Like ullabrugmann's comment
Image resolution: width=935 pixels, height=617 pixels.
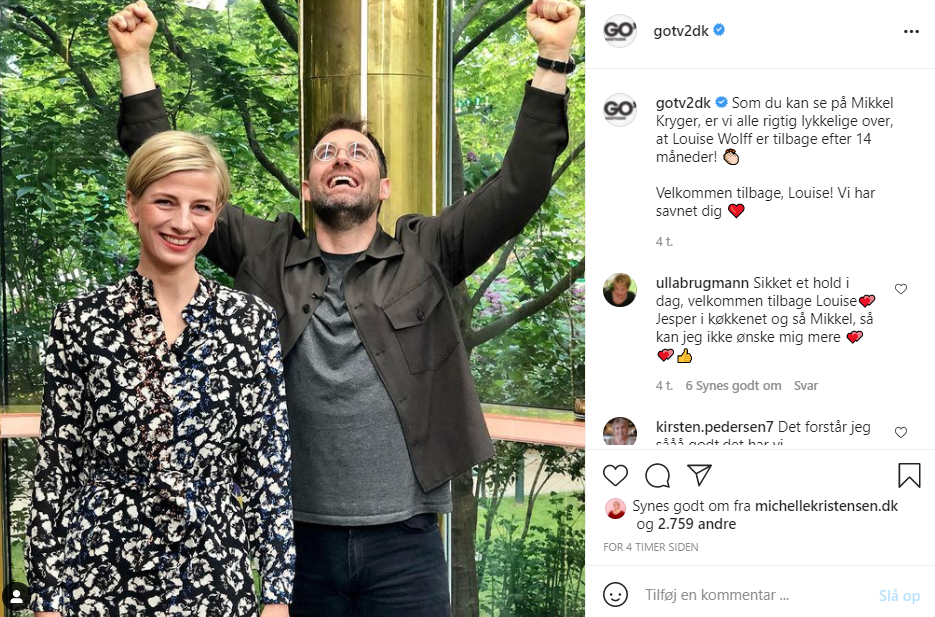click(x=901, y=289)
